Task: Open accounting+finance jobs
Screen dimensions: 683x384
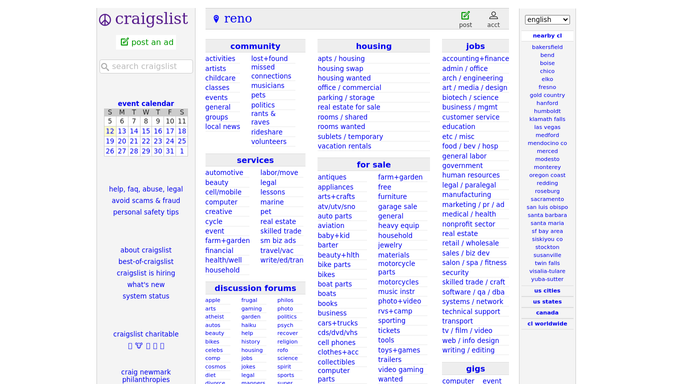Action: tap(475, 58)
